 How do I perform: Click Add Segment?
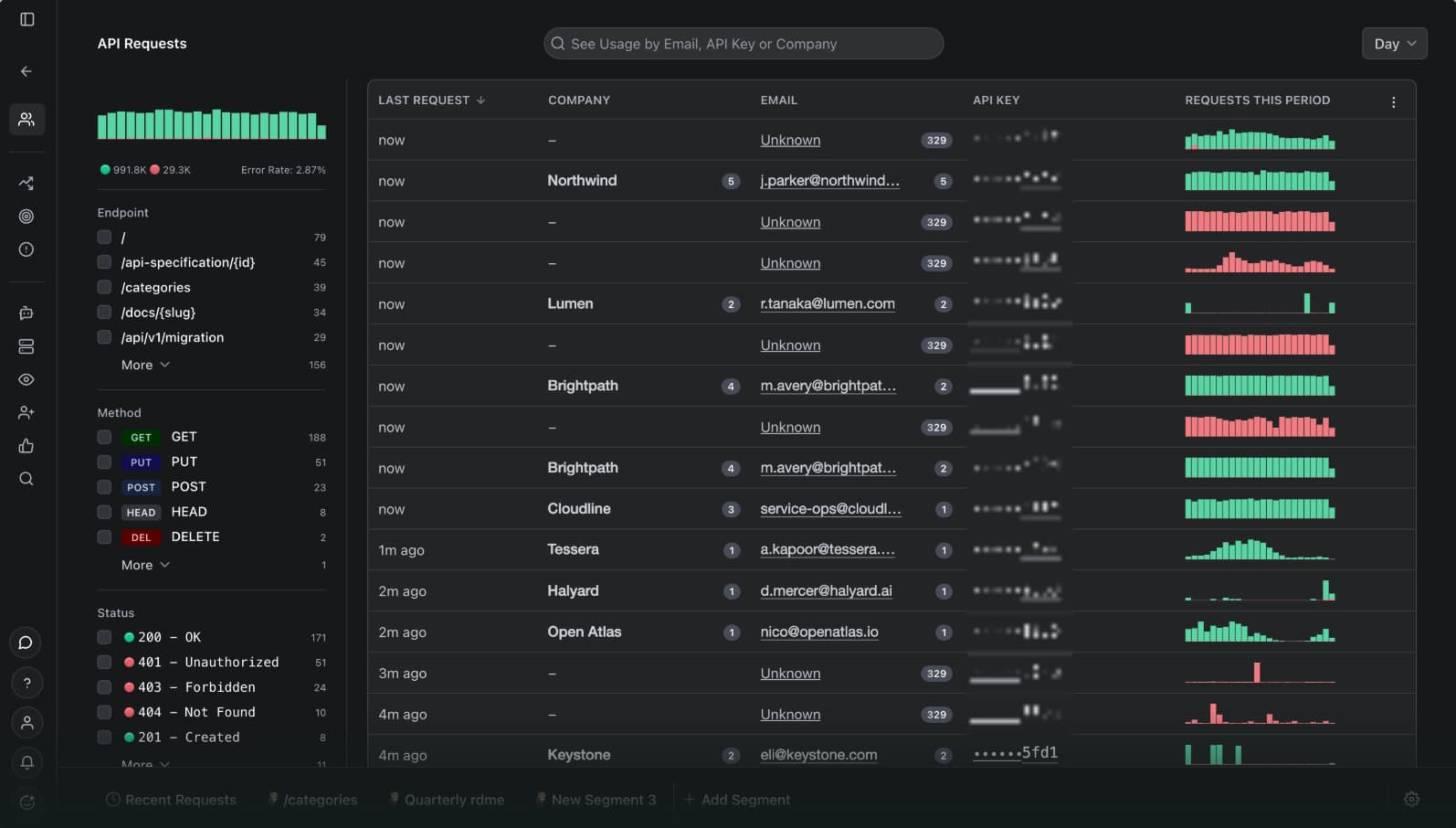(x=737, y=800)
